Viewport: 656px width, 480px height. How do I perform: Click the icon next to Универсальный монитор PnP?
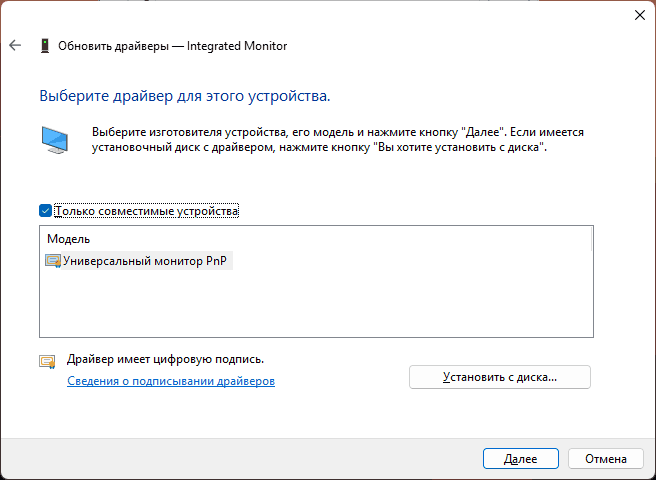[53, 261]
